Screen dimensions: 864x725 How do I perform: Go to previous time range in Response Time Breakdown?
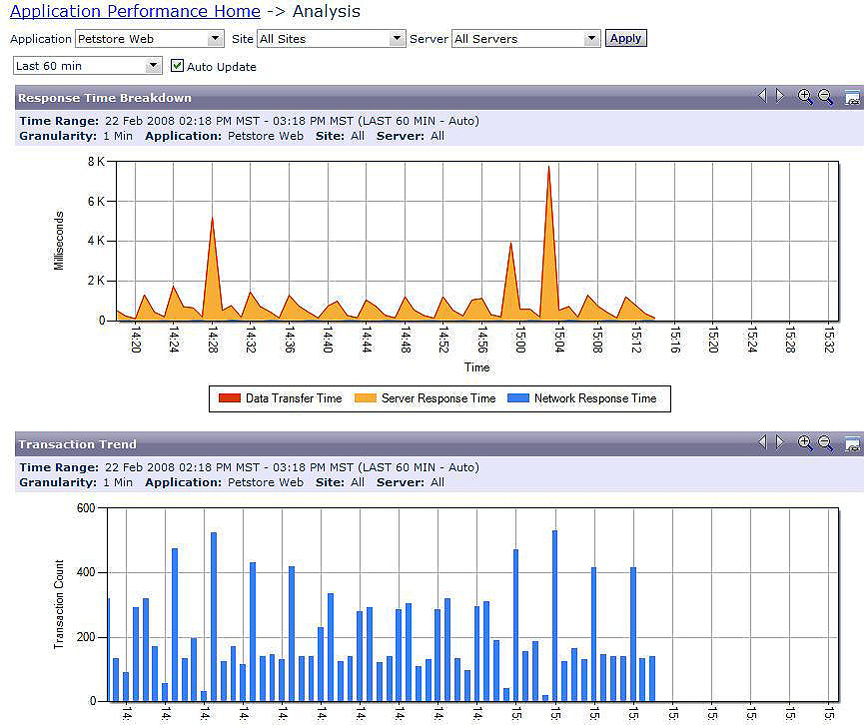click(762, 96)
